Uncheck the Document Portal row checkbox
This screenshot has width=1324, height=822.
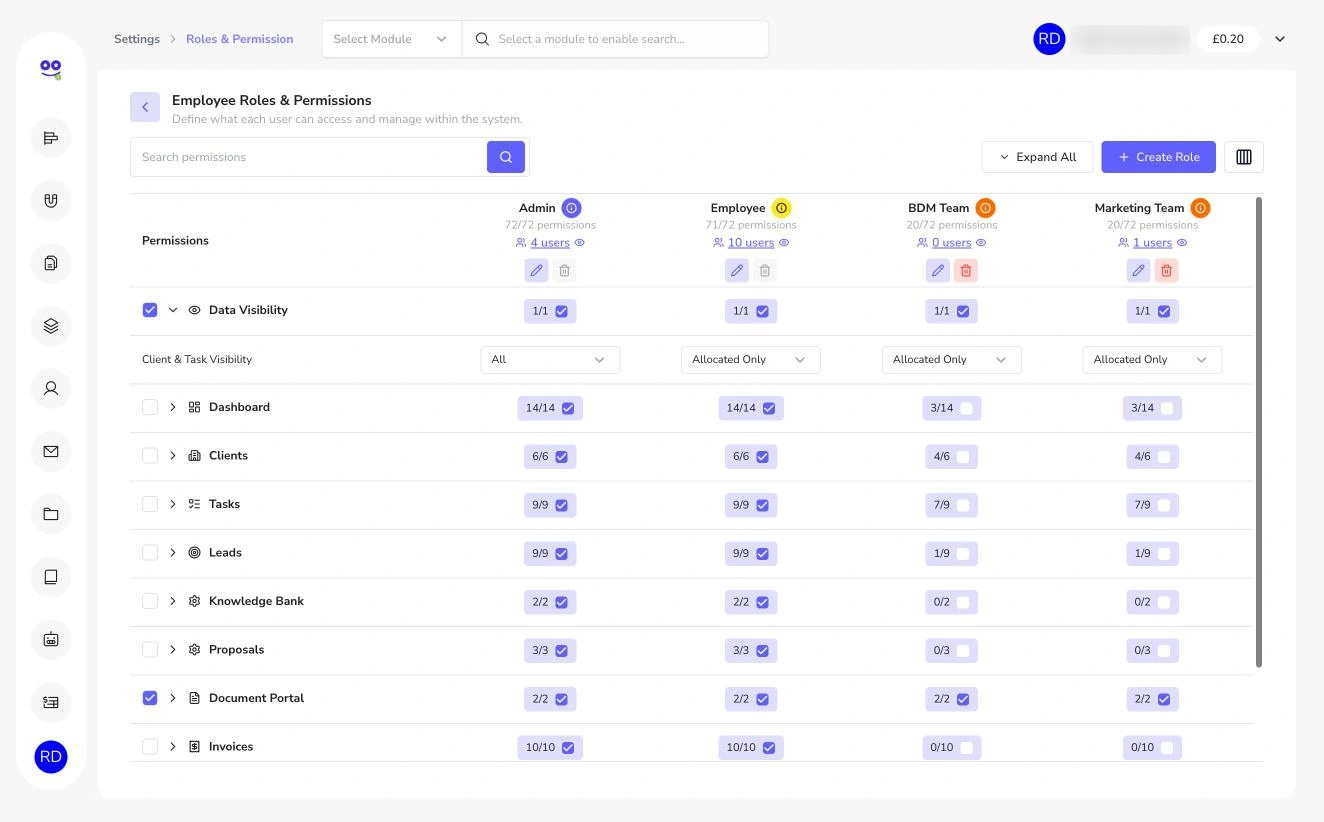(x=150, y=698)
